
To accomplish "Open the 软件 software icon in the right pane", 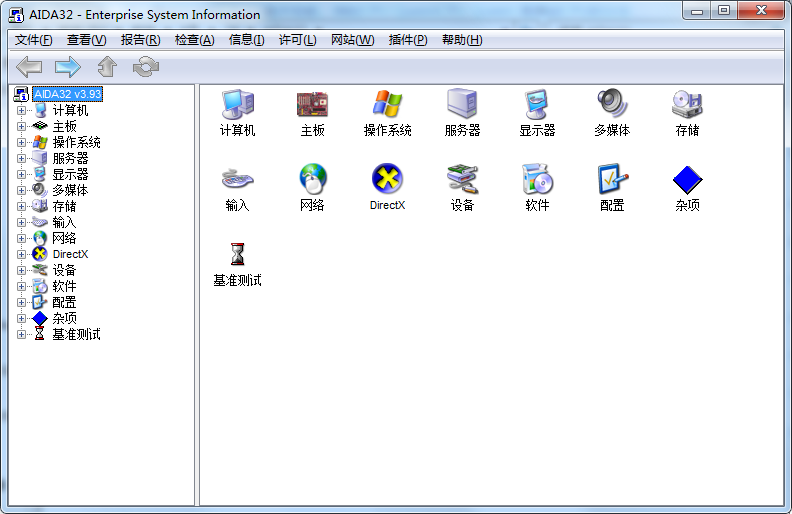I will (537, 180).
